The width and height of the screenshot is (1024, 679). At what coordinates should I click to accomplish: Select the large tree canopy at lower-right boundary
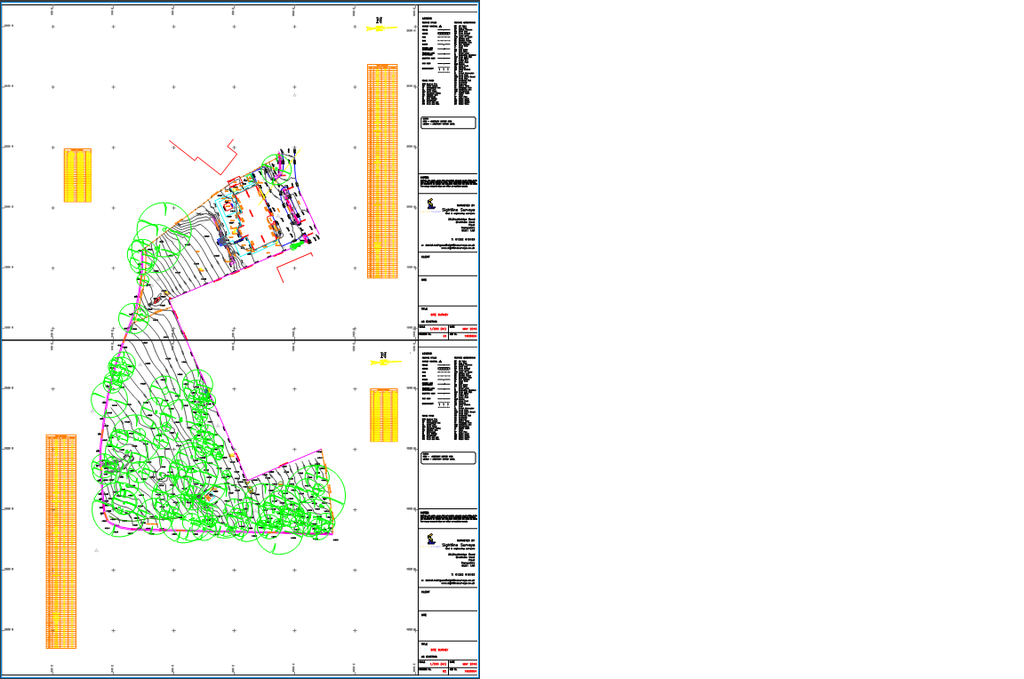point(324,499)
